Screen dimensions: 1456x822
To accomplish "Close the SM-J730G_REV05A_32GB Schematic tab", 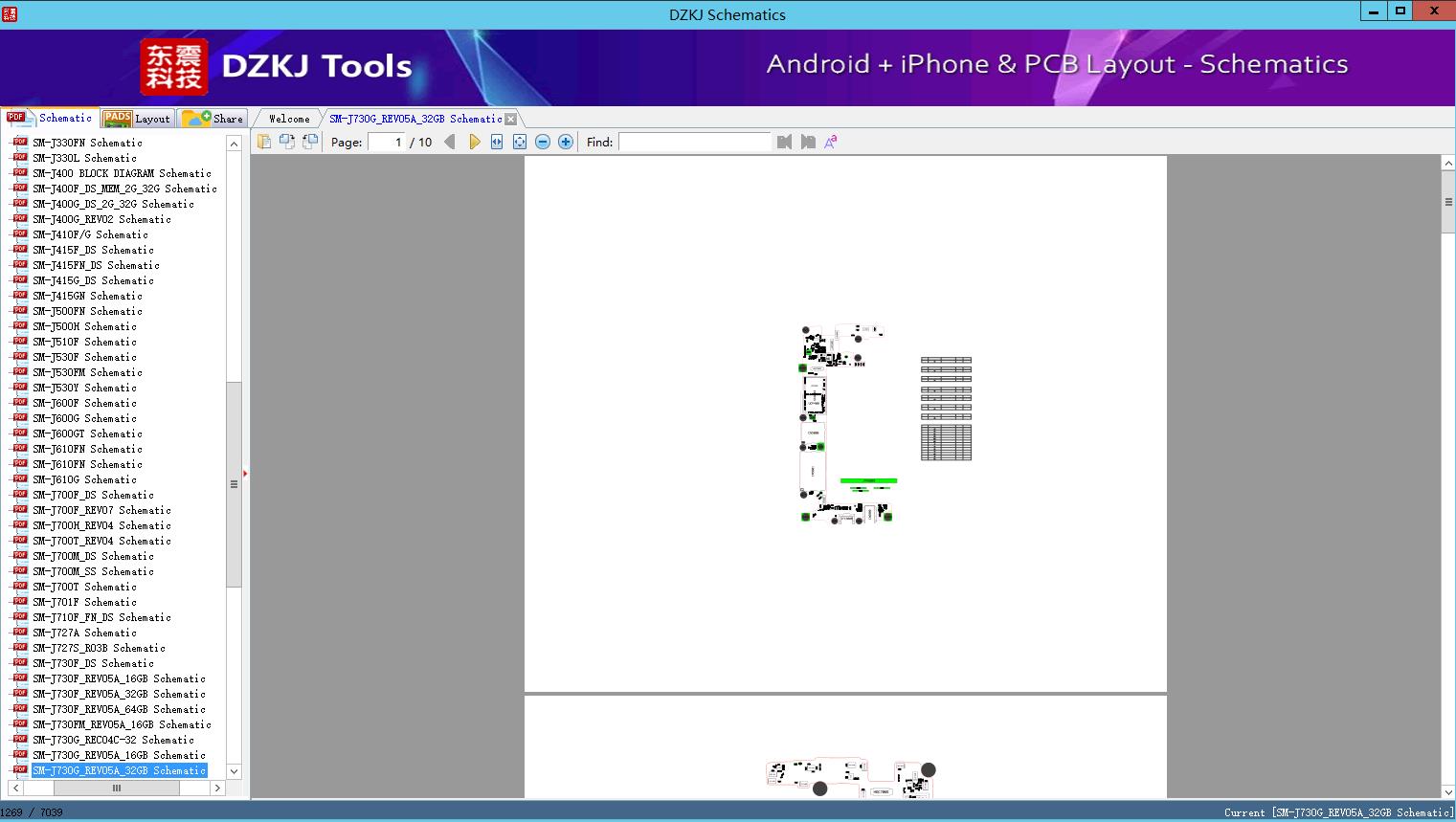I will tap(510, 119).
